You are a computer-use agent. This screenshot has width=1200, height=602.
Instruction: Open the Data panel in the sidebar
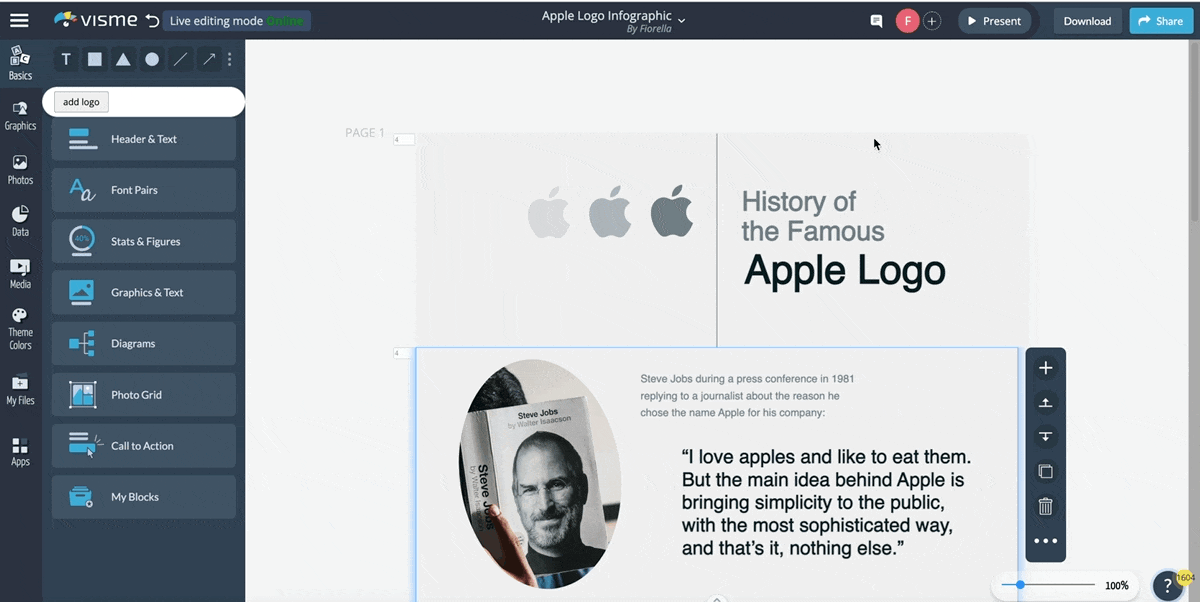pos(20,220)
